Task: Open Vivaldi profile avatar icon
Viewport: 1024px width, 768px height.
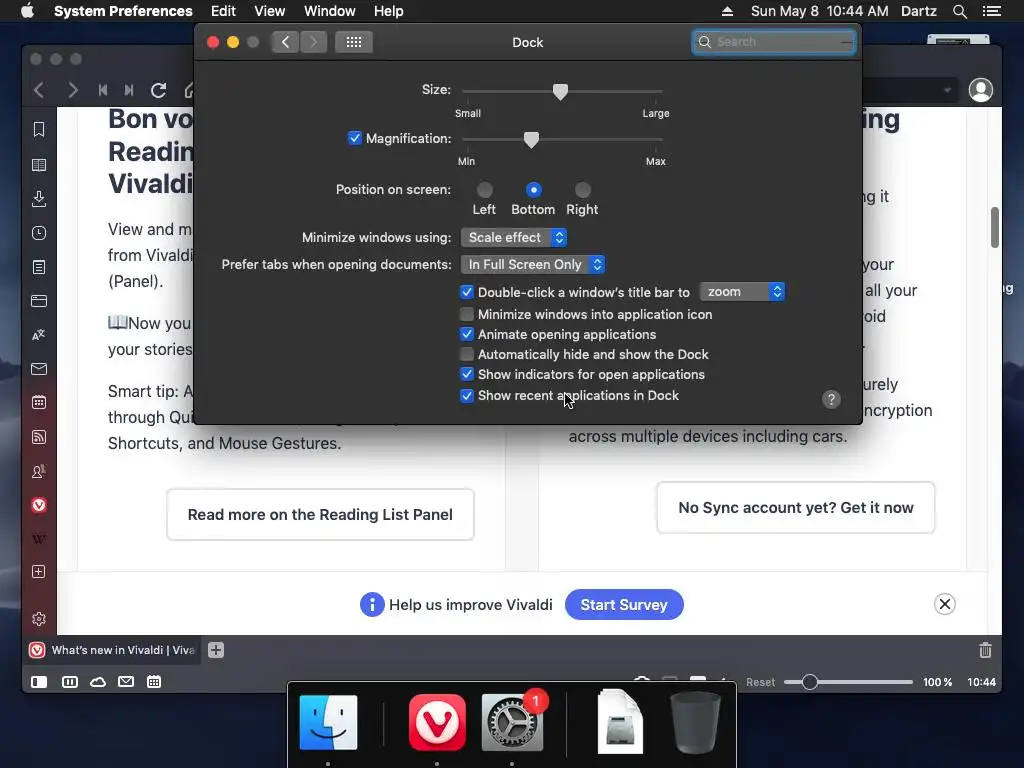Action: (x=980, y=90)
